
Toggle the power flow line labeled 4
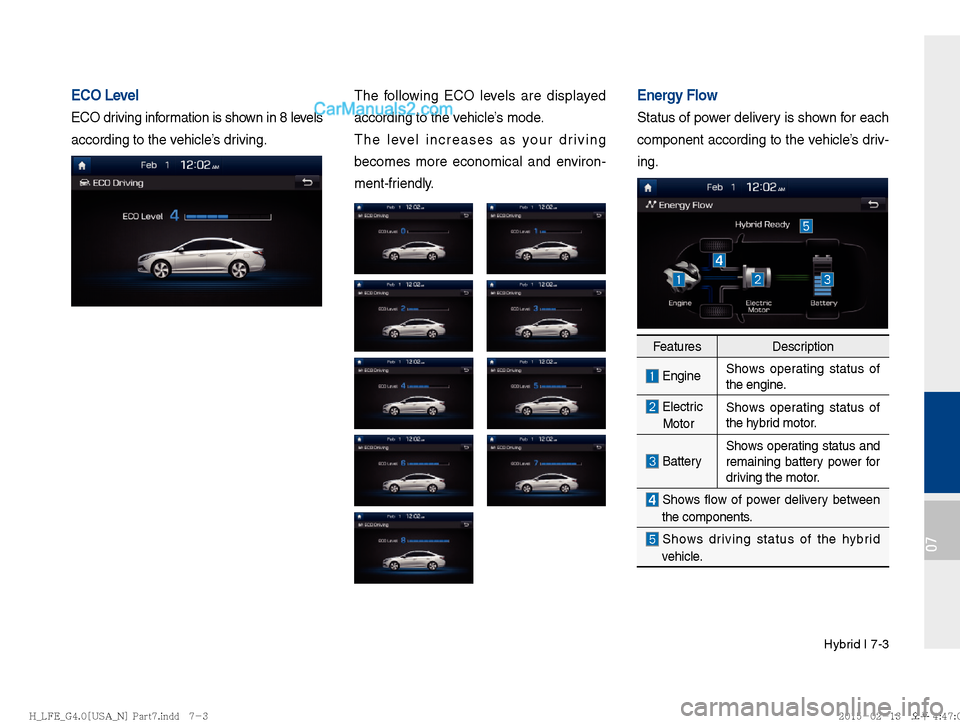click(x=719, y=260)
